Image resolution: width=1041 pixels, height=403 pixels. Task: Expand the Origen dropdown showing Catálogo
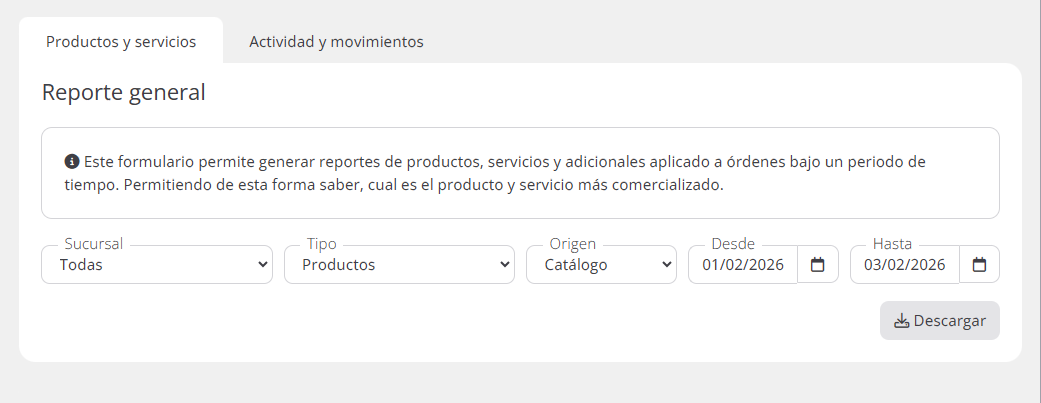pos(601,265)
